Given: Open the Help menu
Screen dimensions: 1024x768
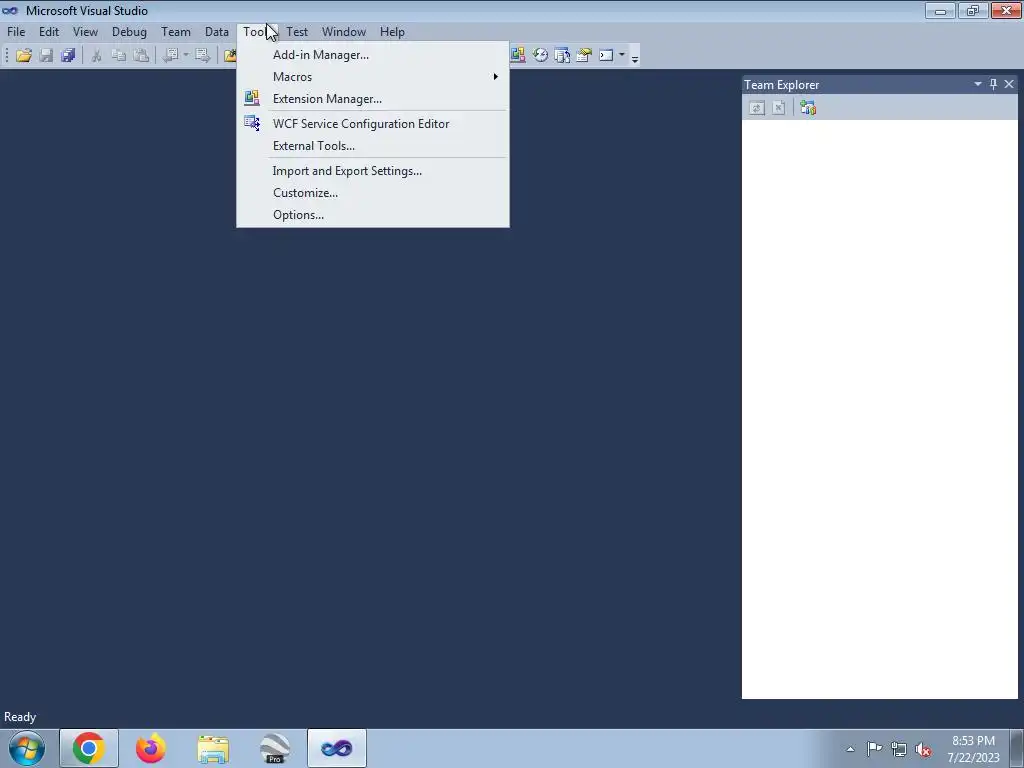Looking at the screenshot, I should [392, 31].
